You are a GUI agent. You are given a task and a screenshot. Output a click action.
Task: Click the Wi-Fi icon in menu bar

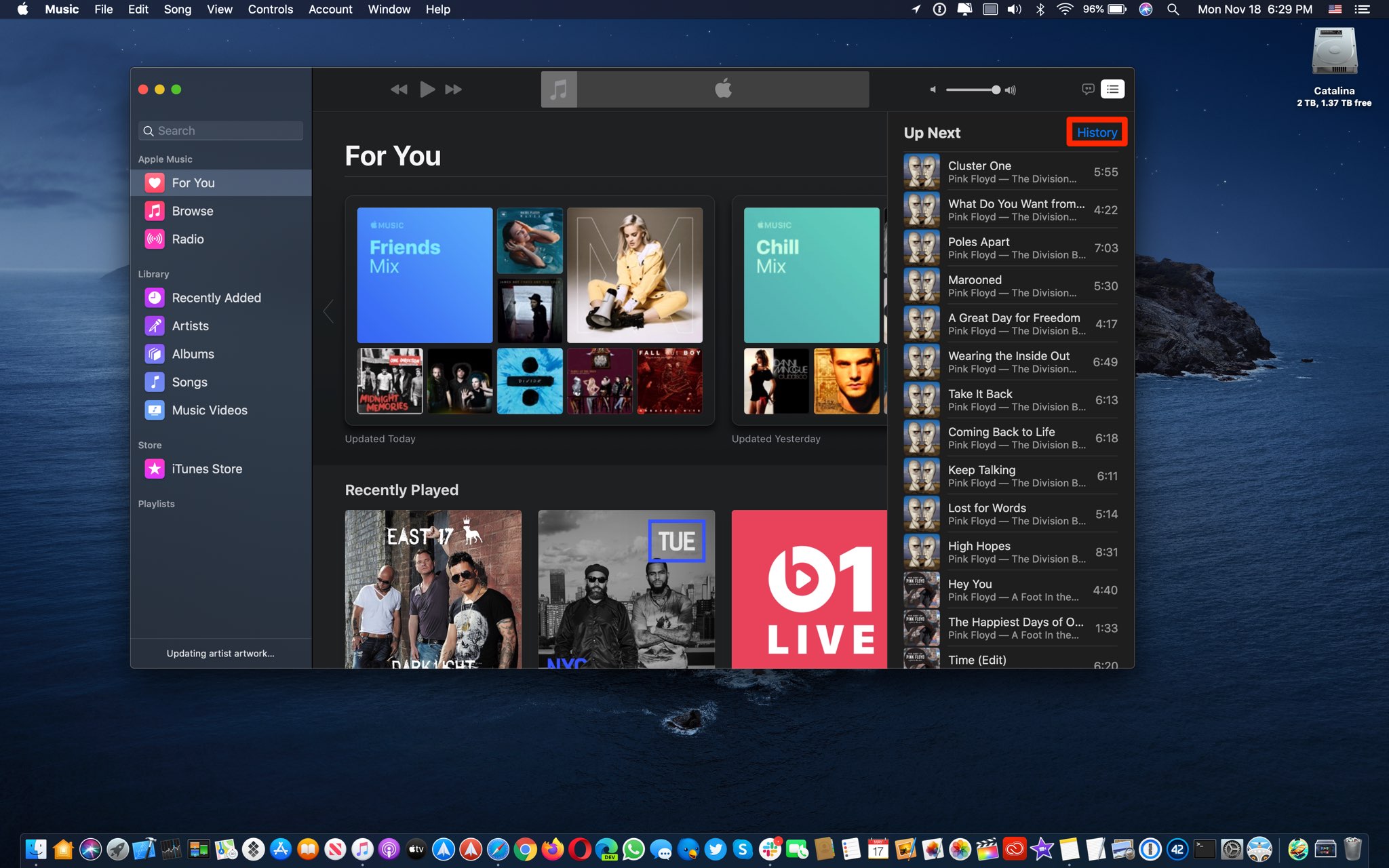pos(1065,9)
